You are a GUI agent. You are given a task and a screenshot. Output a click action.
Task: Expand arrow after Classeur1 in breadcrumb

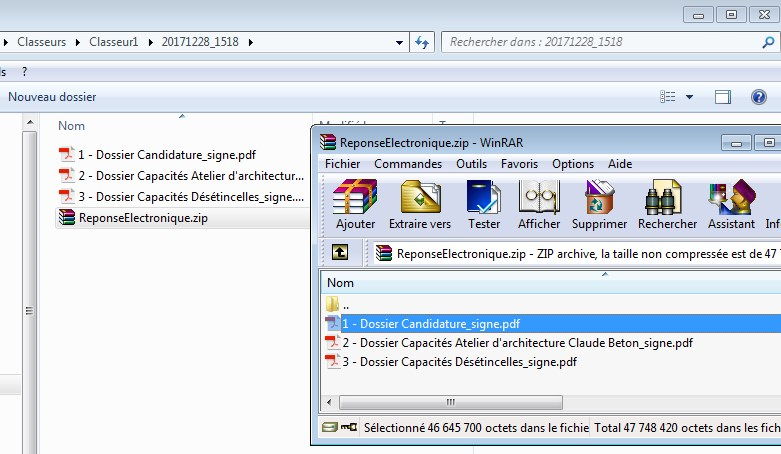click(x=150, y=42)
